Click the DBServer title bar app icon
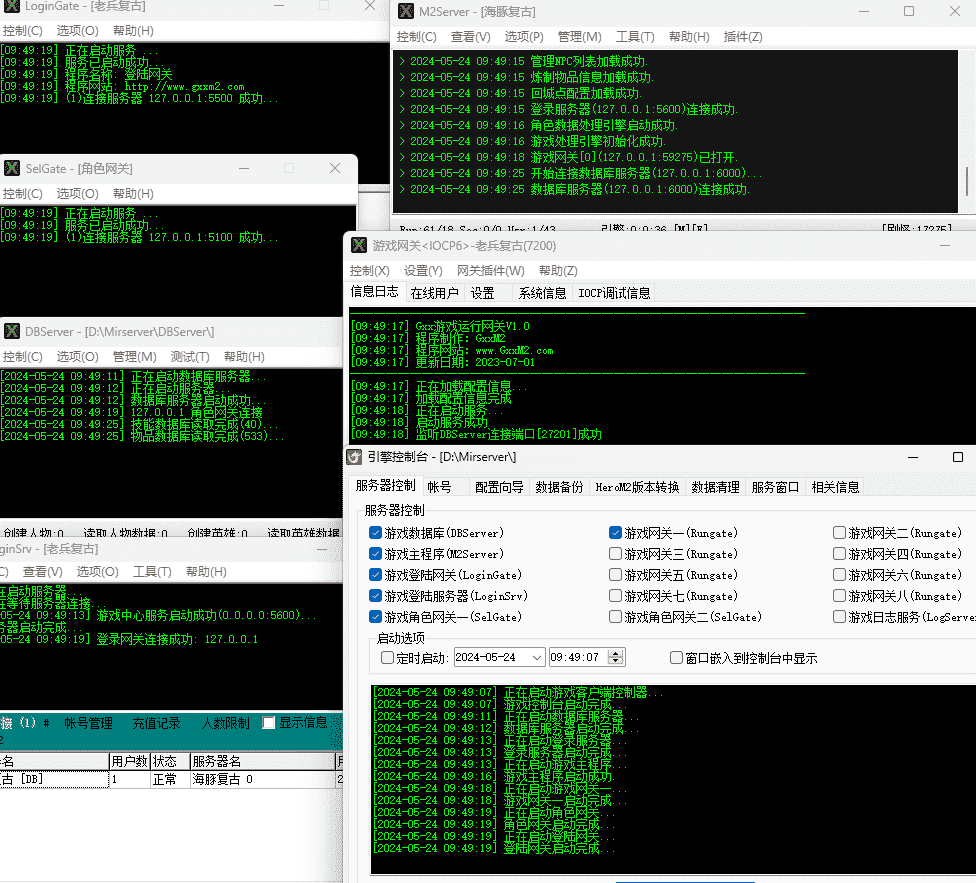 tap(12, 331)
